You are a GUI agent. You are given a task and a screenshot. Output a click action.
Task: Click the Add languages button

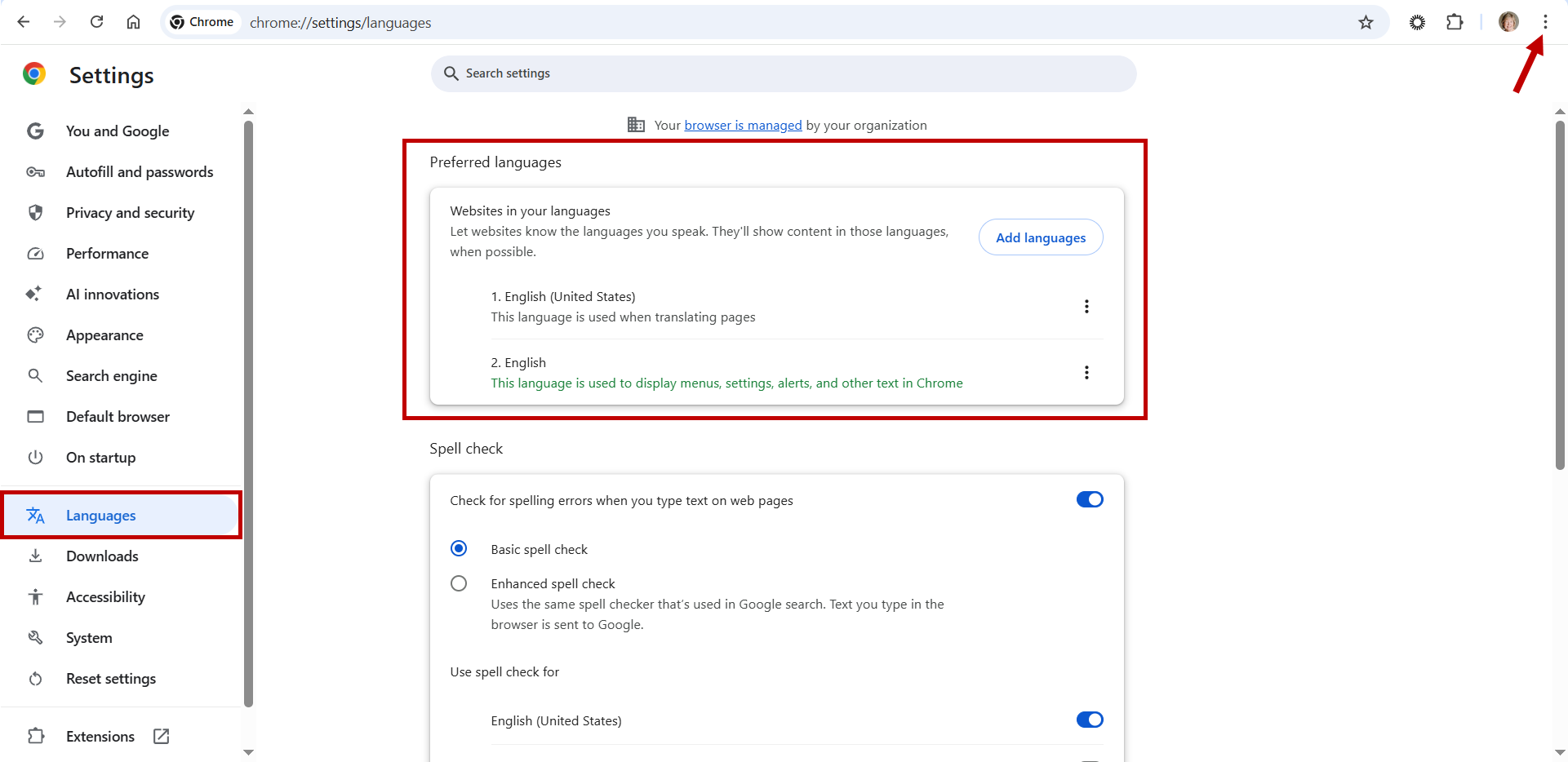click(1041, 237)
